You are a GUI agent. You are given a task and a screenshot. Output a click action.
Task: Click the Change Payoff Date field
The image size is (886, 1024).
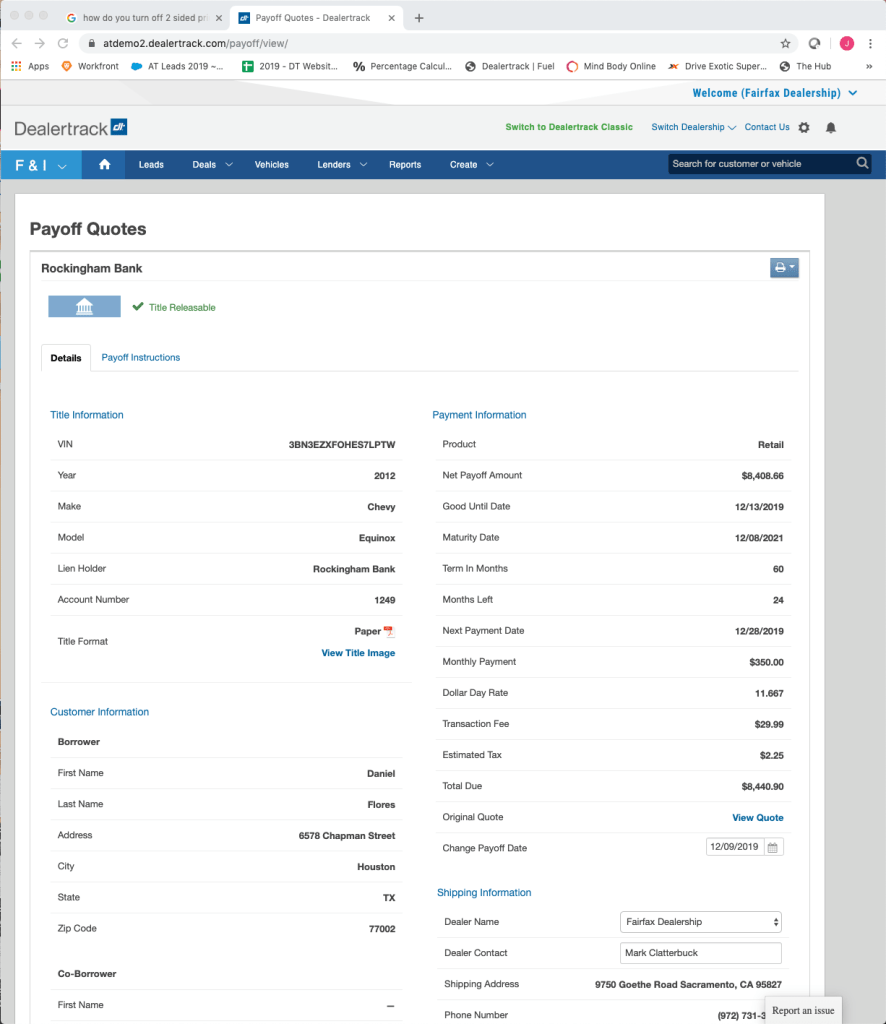735,847
